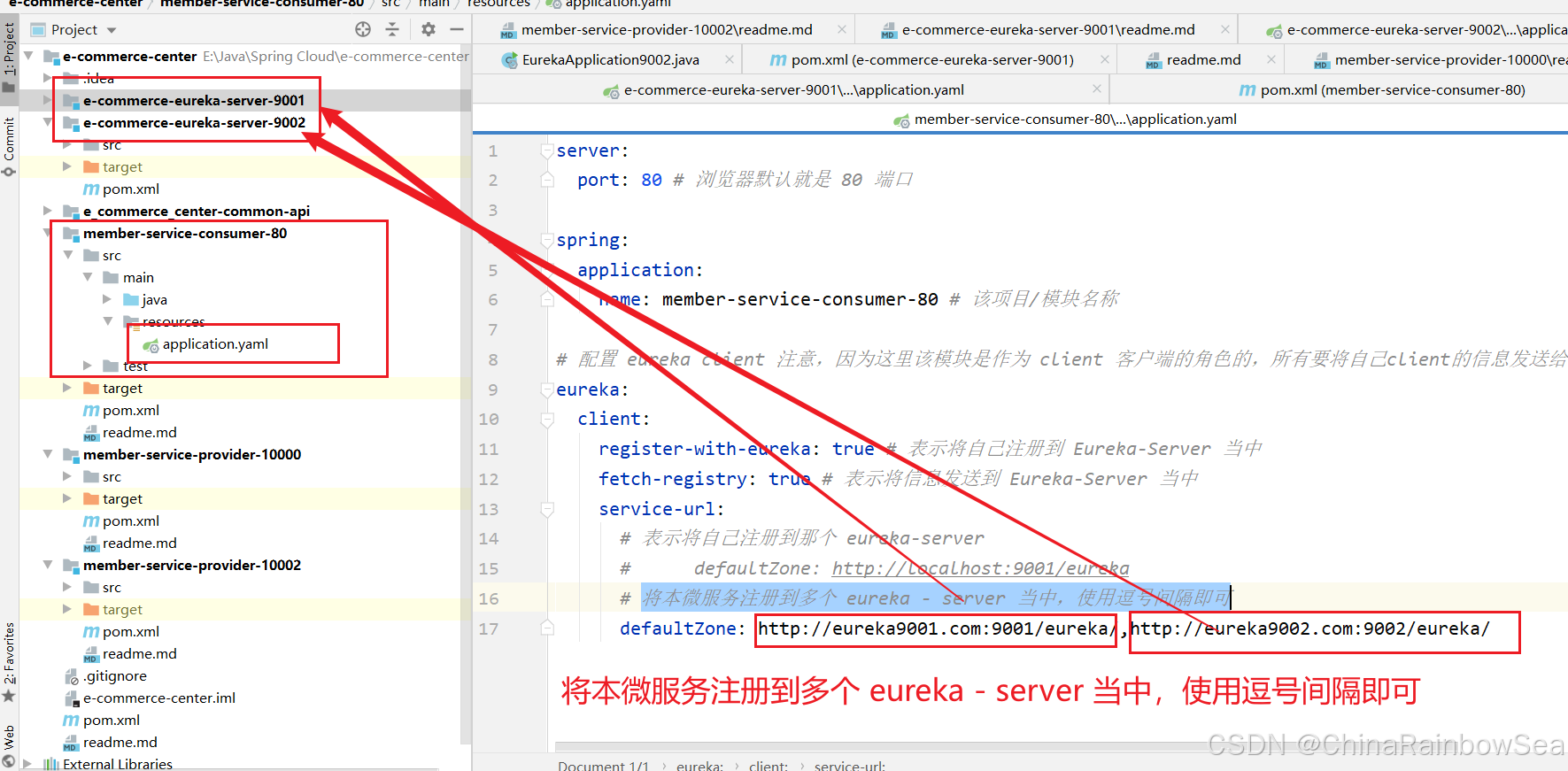
Task: Click the 'defaultZone:' key in editor
Action: click(683, 628)
